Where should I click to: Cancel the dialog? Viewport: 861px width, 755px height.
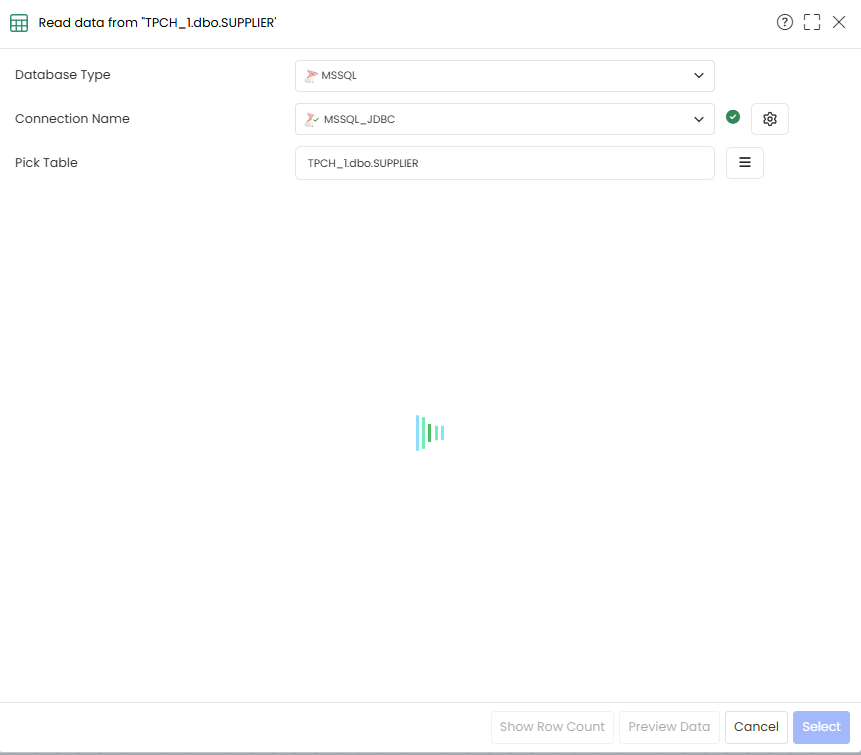(x=756, y=727)
